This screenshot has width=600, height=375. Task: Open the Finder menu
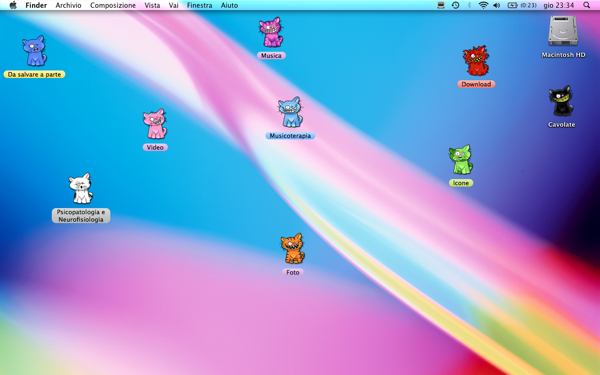pyautogui.click(x=36, y=5)
